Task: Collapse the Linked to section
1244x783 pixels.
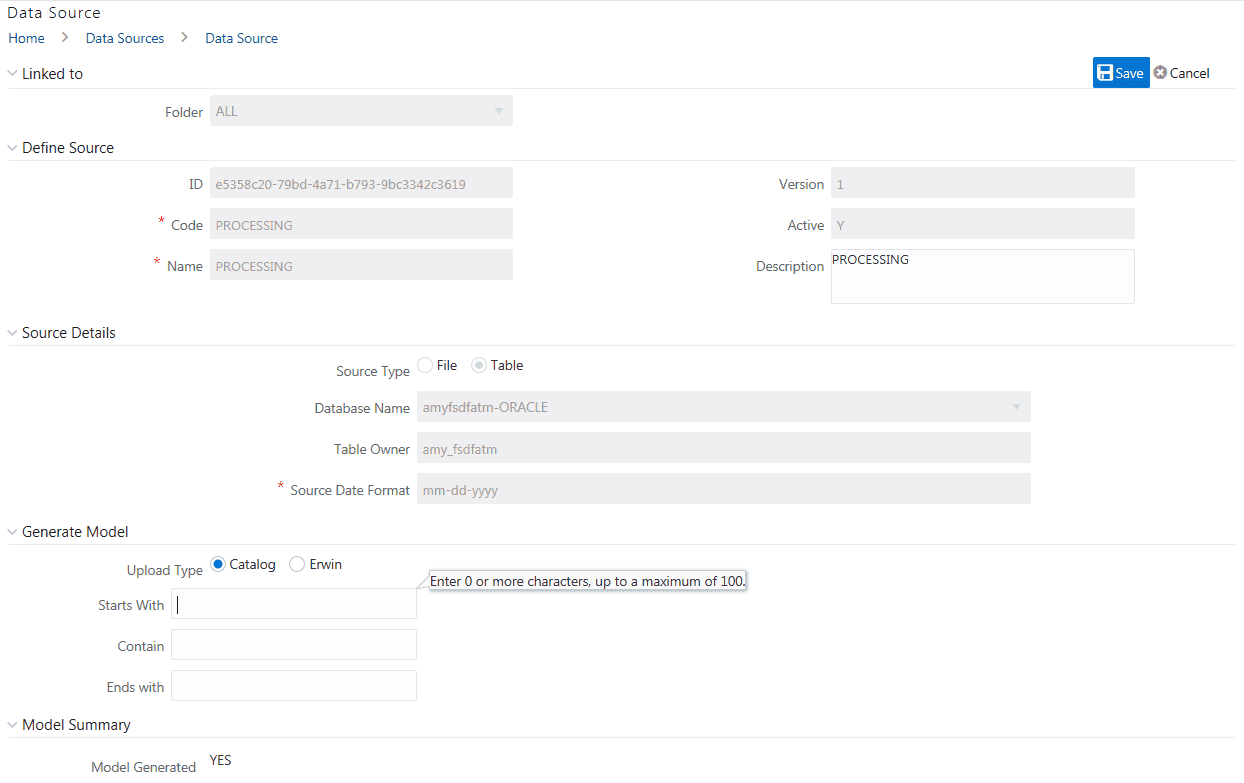Action: tap(11, 73)
